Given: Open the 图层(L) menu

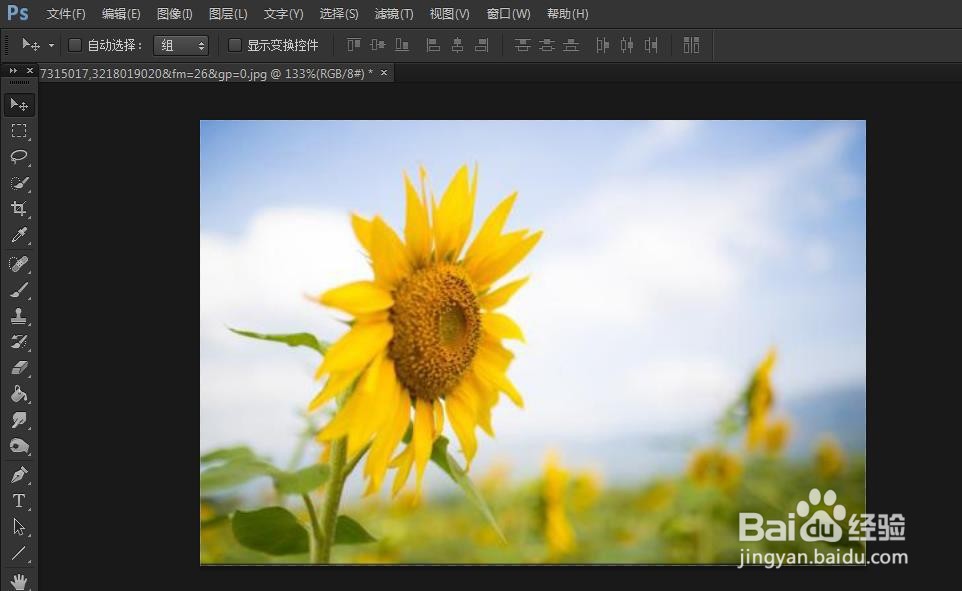Looking at the screenshot, I should [x=228, y=14].
